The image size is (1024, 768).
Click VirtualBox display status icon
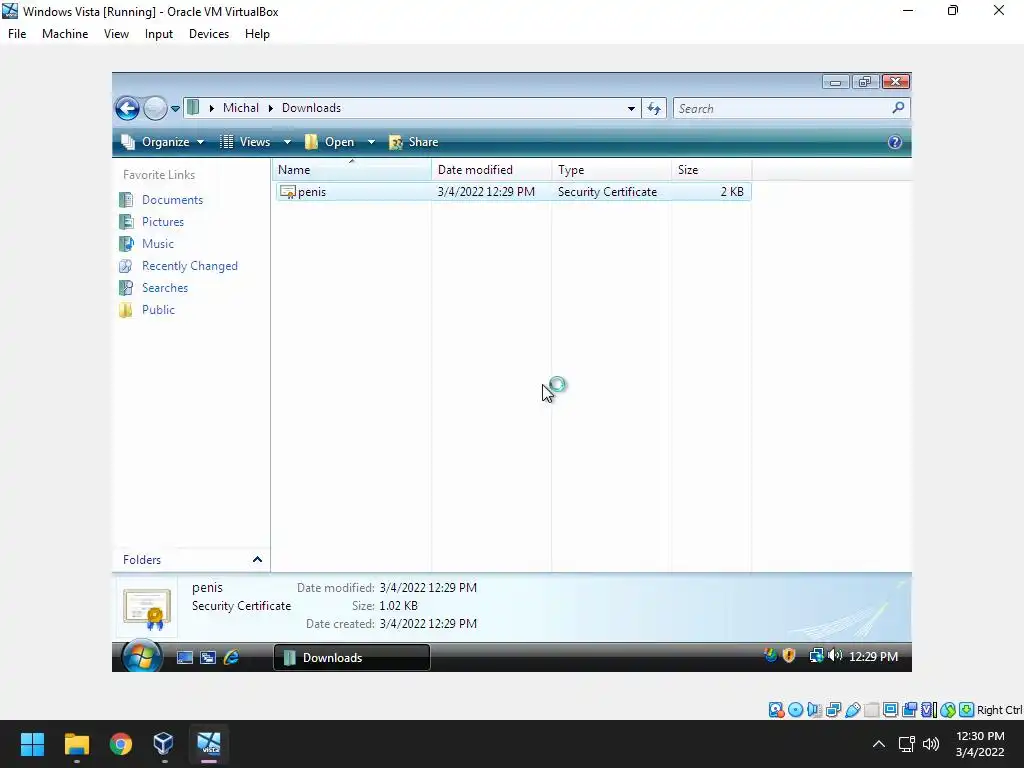890,710
